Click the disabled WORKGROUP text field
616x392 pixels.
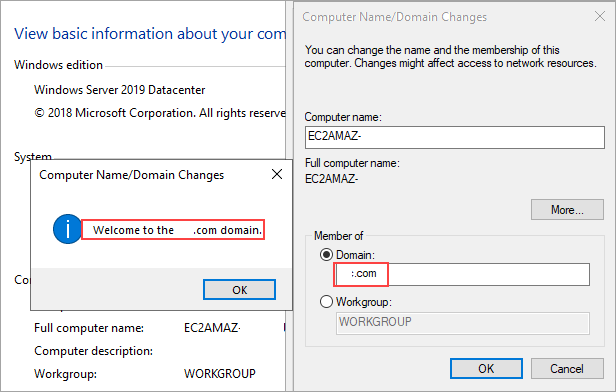point(462,323)
